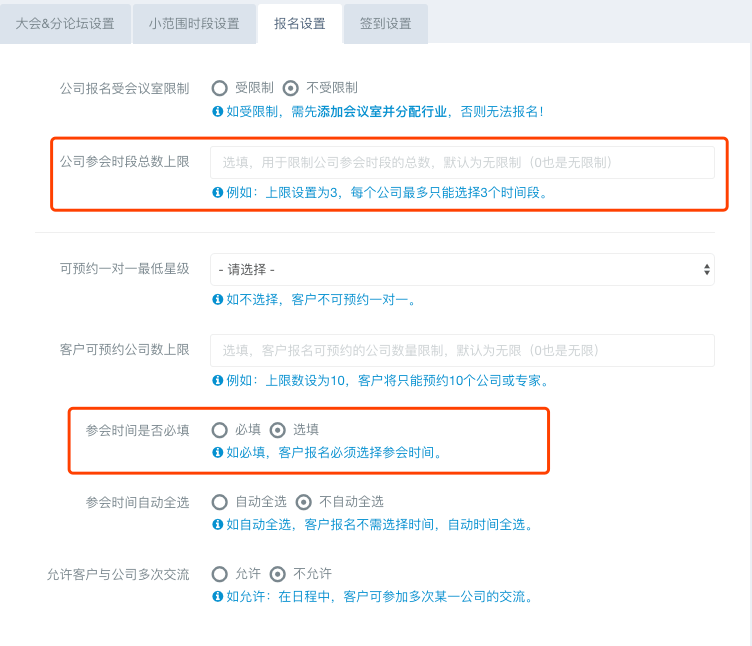752x646 pixels.
Task: Open 可预约一对一最低星级 dropdown
Action: pyautogui.click(x=462, y=270)
